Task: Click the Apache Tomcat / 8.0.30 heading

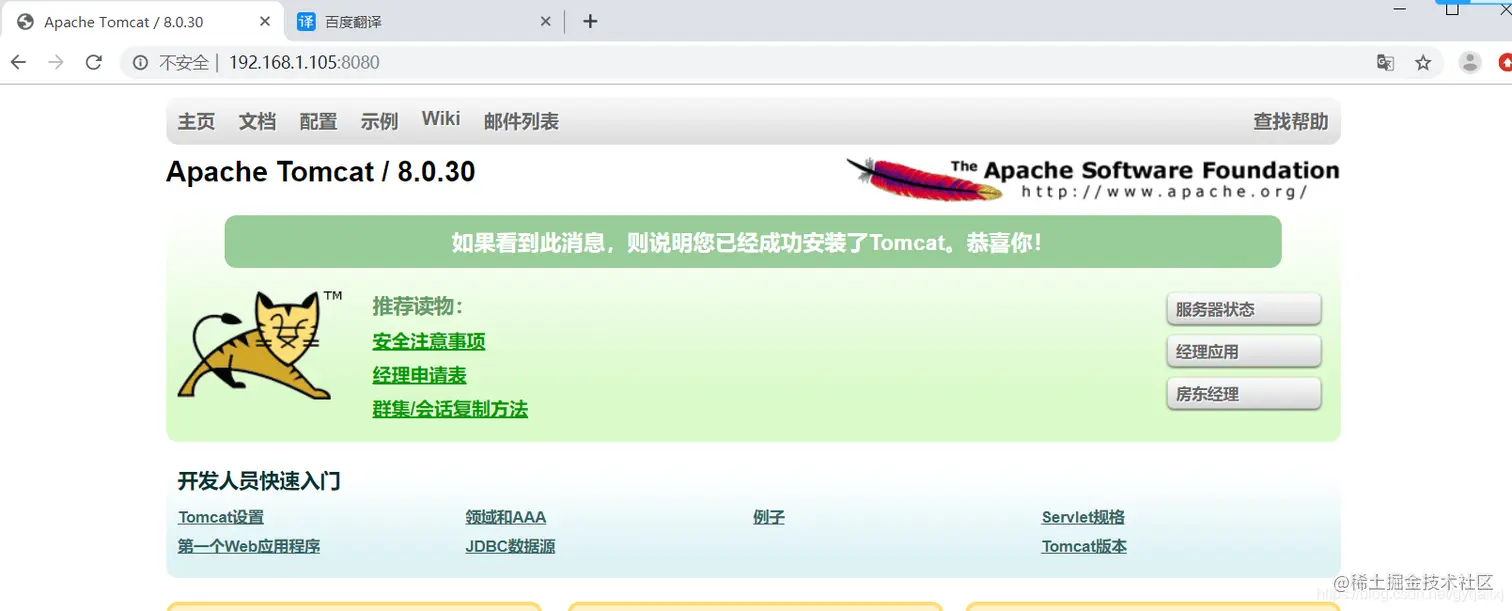Action: [321, 172]
